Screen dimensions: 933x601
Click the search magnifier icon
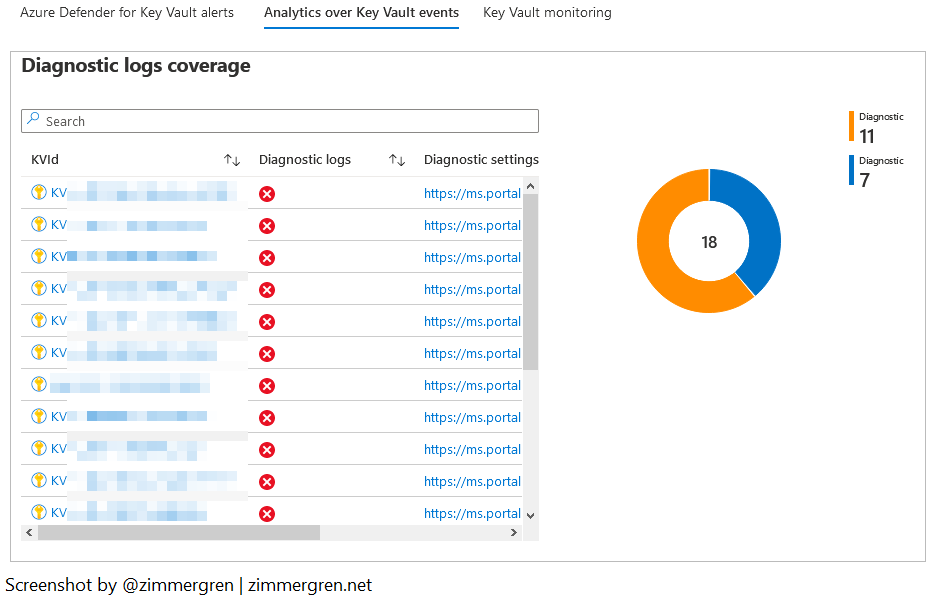(33, 121)
